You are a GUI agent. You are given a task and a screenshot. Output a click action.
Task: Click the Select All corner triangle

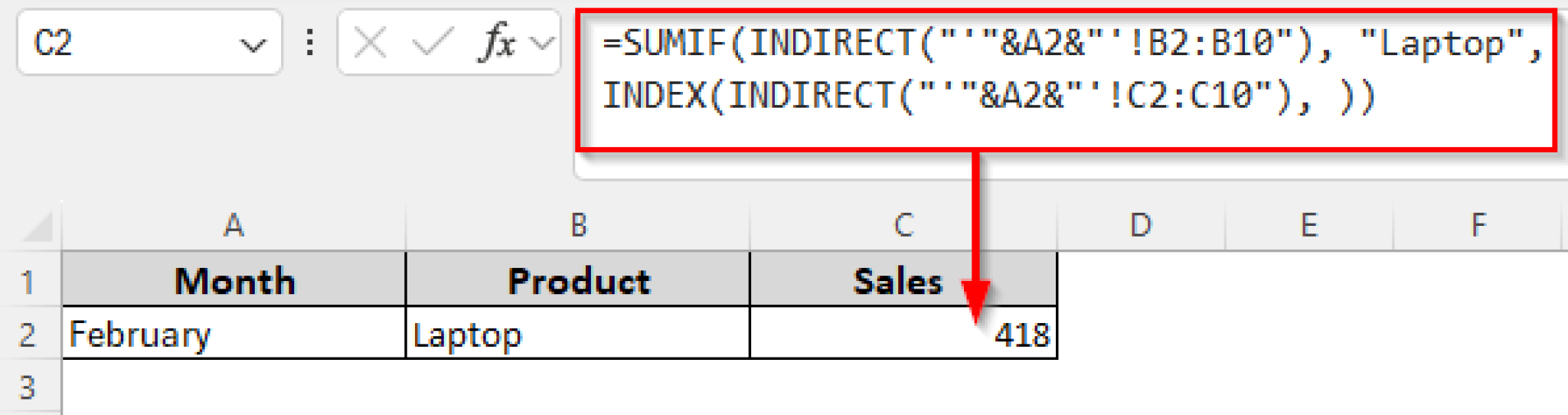tap(37, 227)
